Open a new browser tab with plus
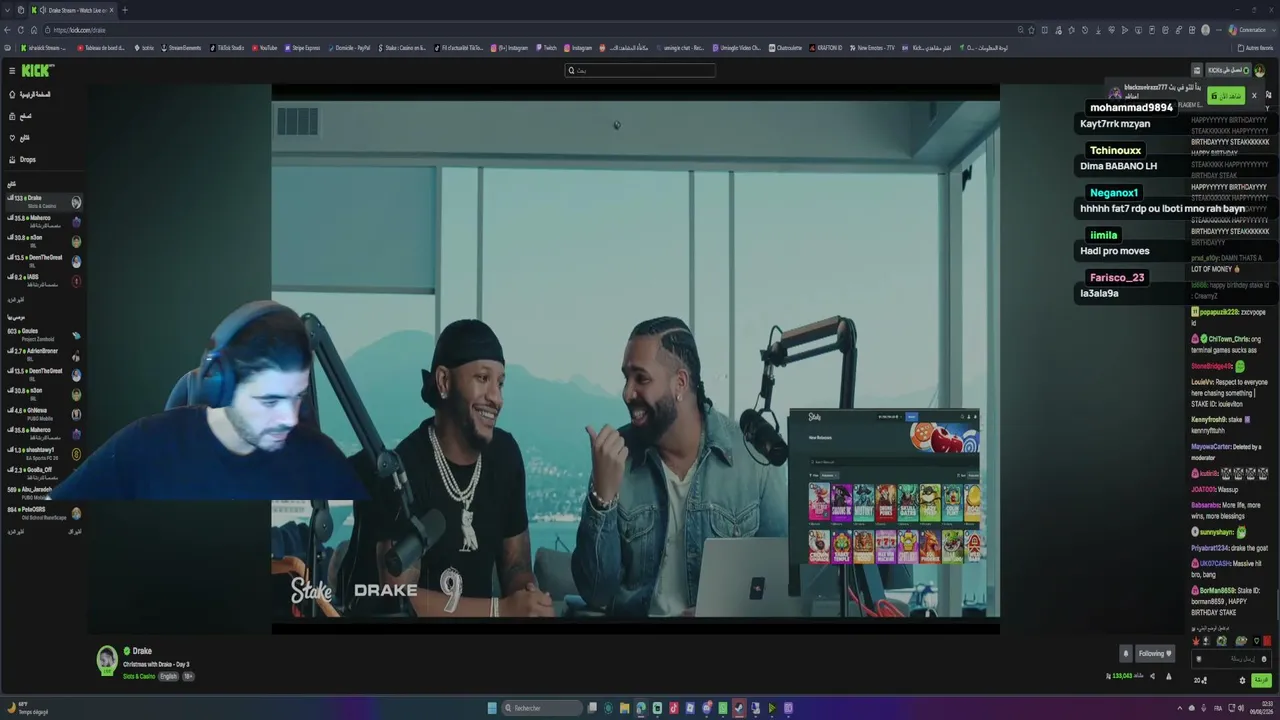 125,10
